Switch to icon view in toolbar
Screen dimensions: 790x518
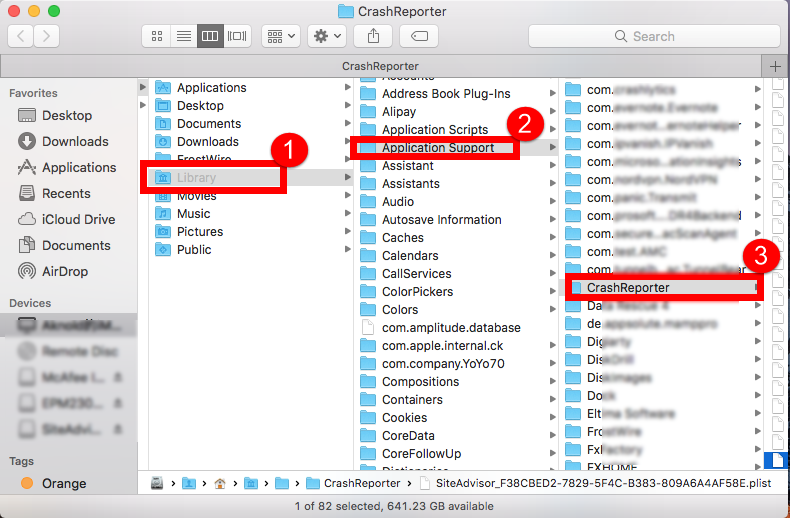[157, 36]
